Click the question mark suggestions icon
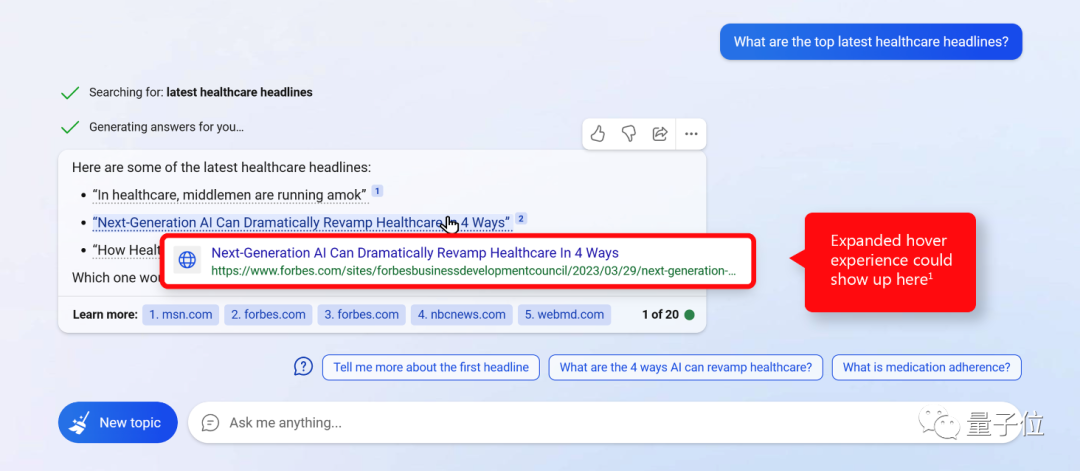This screenshot has width=1080, height=471. point(303,366)
